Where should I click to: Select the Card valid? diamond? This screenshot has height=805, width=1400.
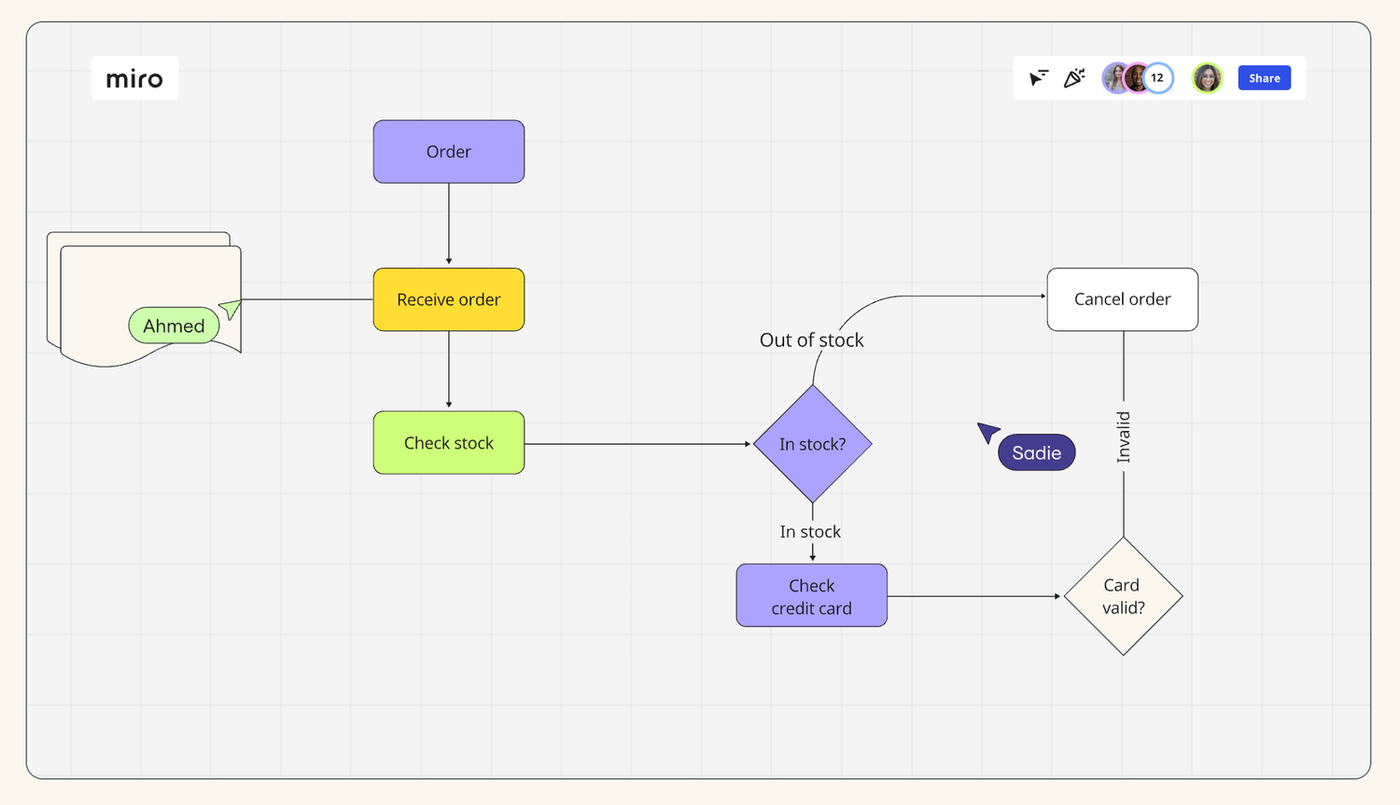tap(1122, 596)
